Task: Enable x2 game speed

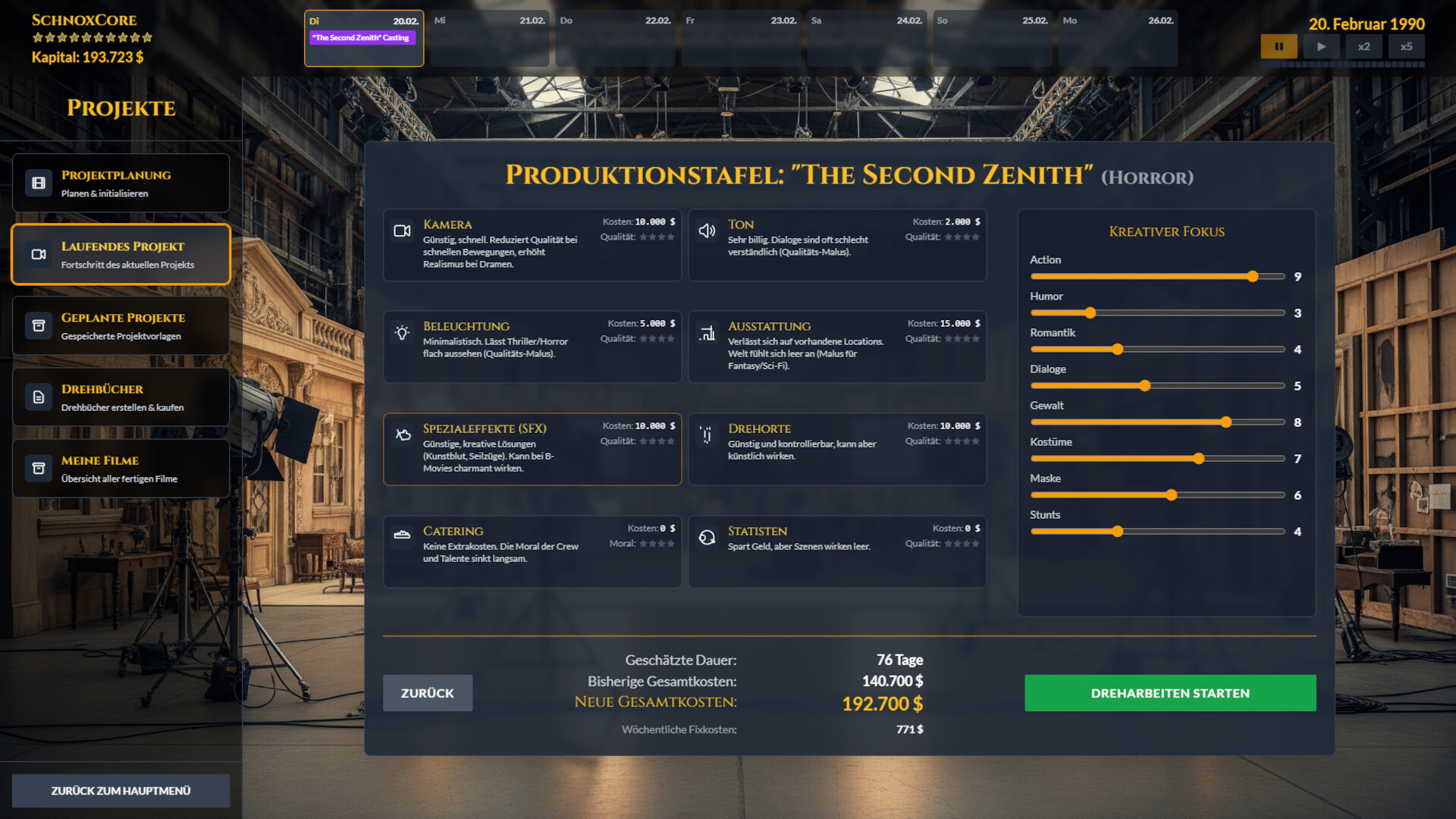Action: click(1363, 46)
